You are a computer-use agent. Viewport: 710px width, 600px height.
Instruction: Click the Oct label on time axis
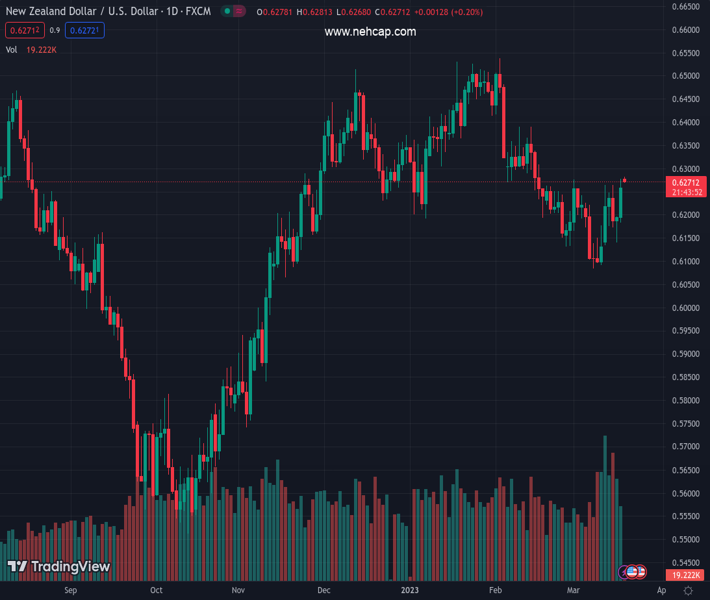coord(156,591)
